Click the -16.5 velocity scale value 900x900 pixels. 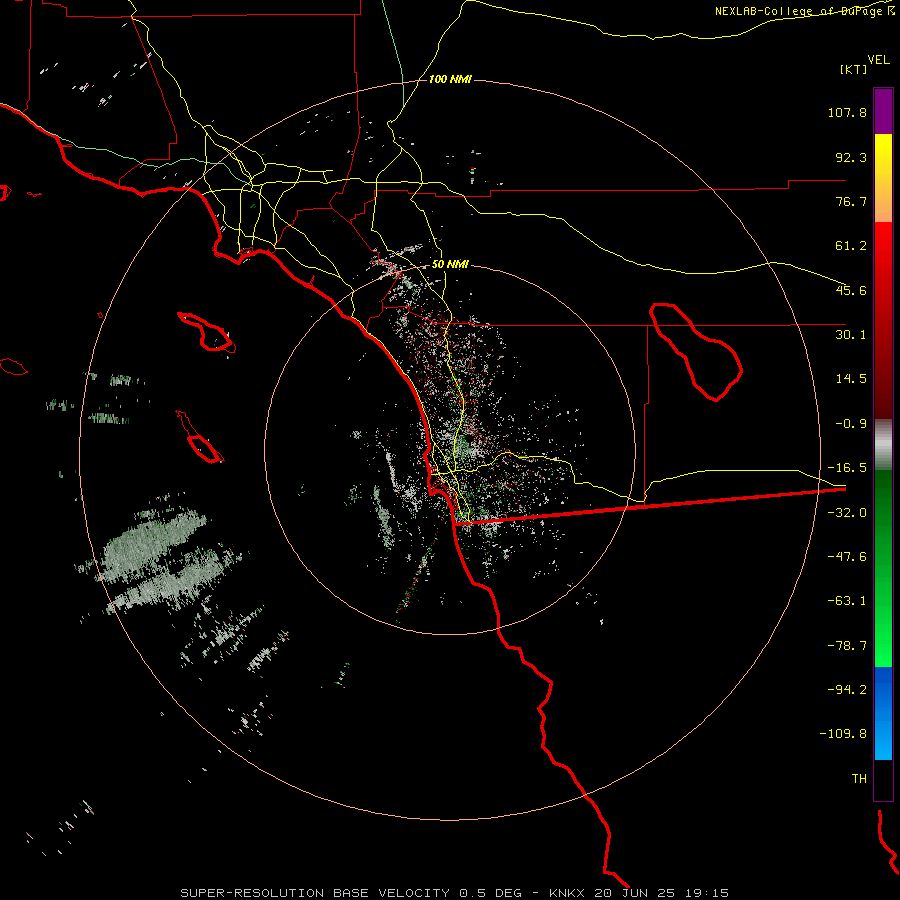[847, 468]
